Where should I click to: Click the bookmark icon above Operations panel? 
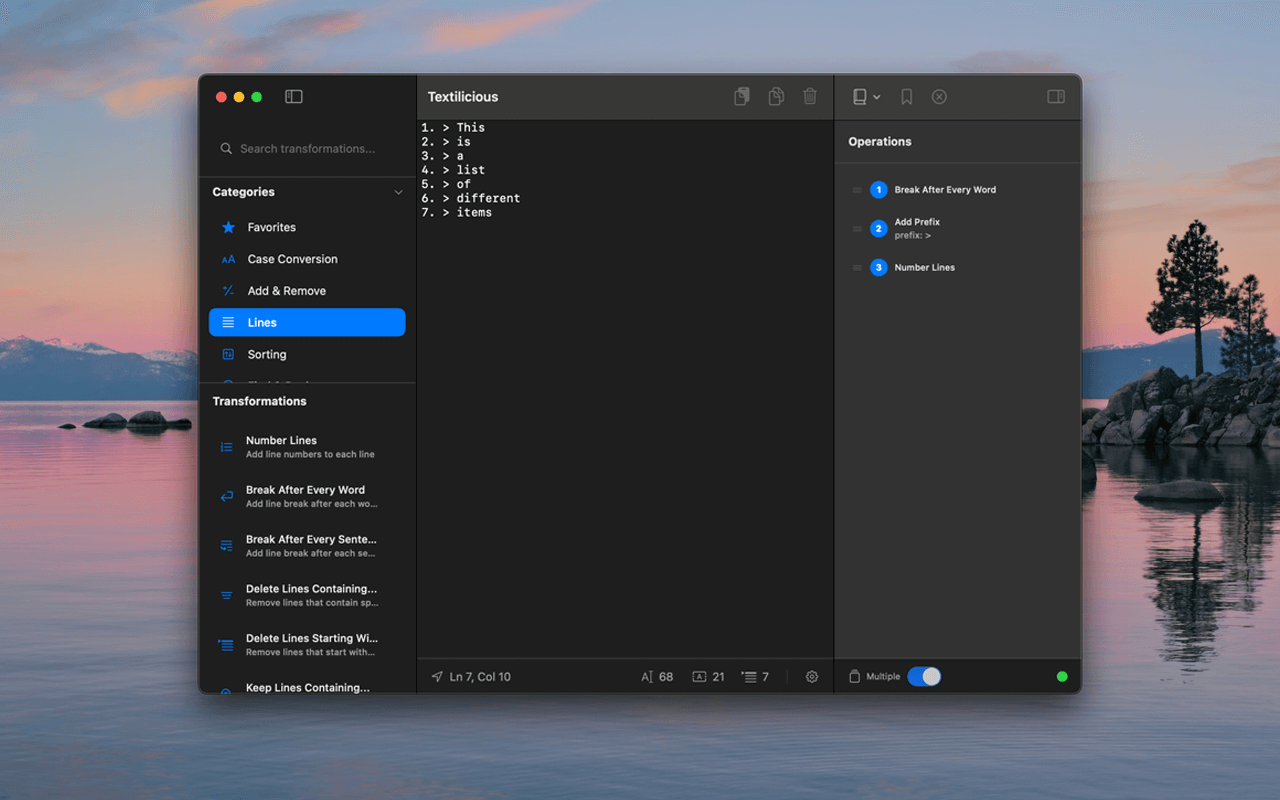[x=905, y=96]
